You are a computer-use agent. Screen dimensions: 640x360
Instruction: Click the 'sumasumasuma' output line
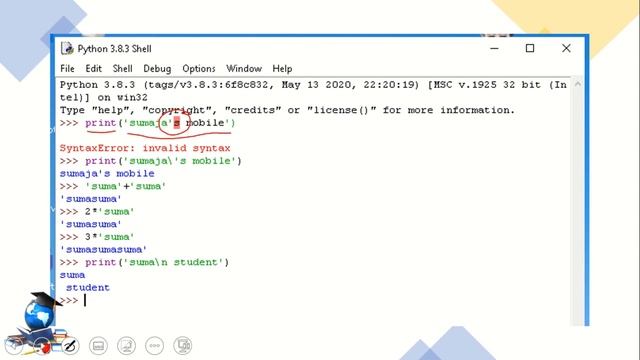pos(103,249)
